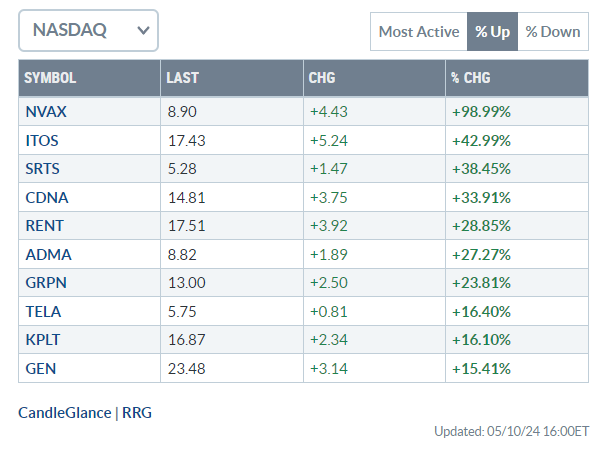Viewport: 601px width, 450px height.
Task: Open the CandleGlance link
Action: (65, 412)
